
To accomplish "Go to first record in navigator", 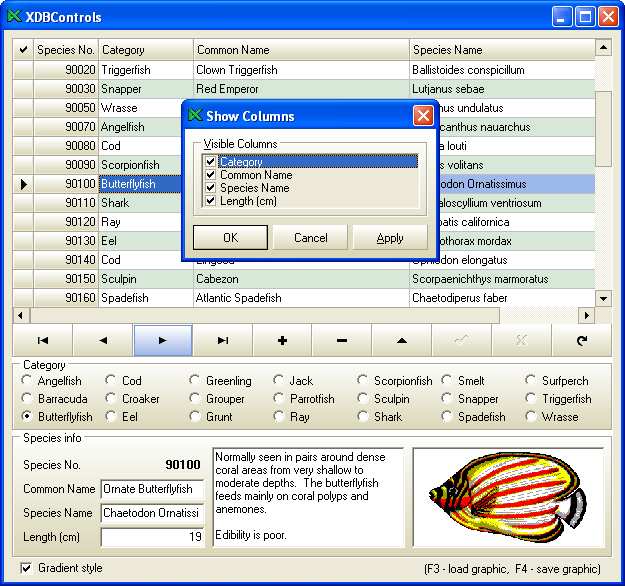I will pyautogui.click(x=43, y=340).
